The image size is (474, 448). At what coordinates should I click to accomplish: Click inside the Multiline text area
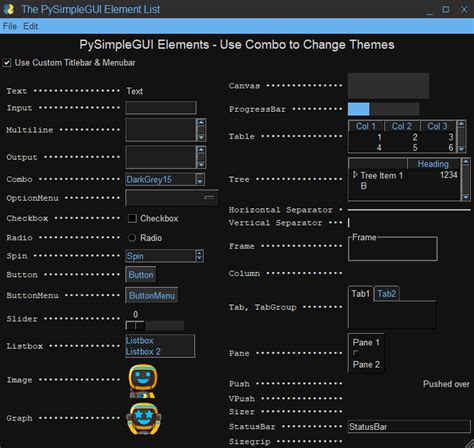pyautogui.click(x=161, y=130)
